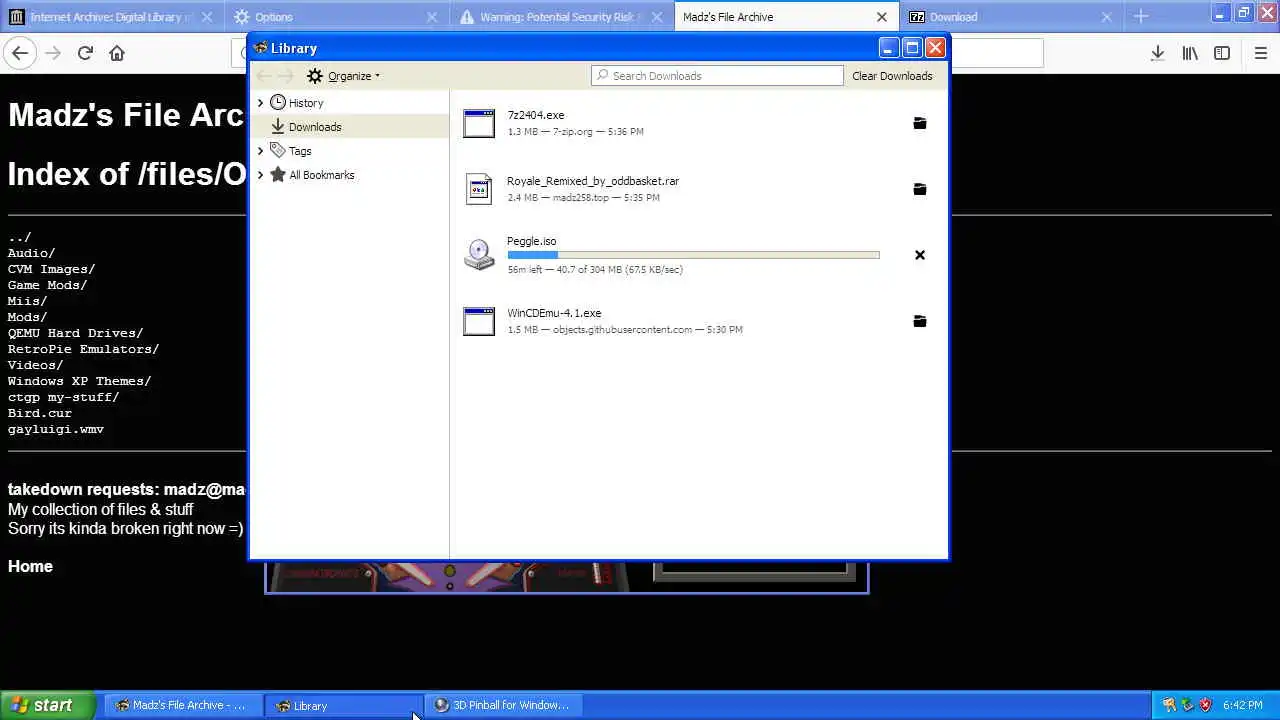Open the CVM Images/ directory link
The width and height of the screenshot is (1280, 720).
(51, 269)
